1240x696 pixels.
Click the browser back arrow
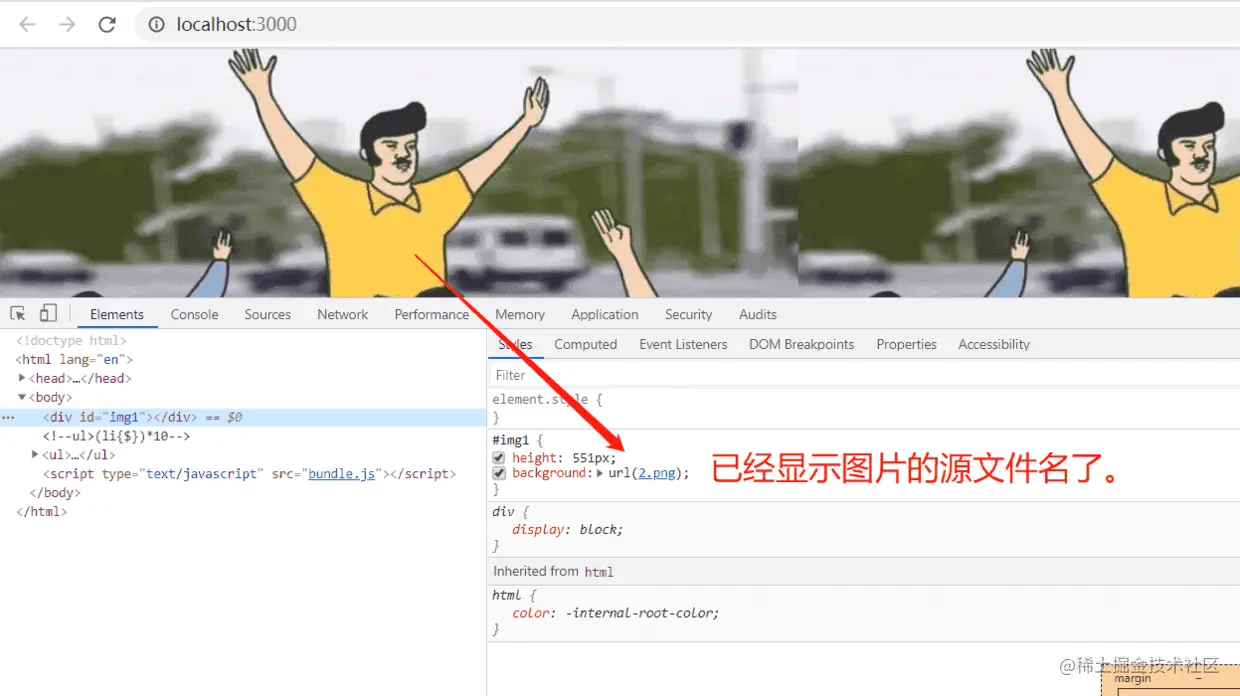tap(27, 25)
